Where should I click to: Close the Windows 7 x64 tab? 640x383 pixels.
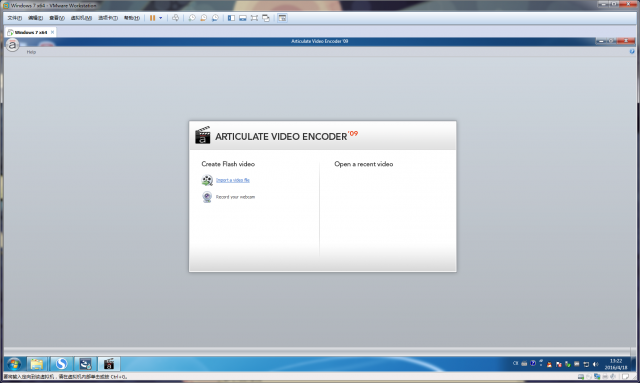click(52, 32)
